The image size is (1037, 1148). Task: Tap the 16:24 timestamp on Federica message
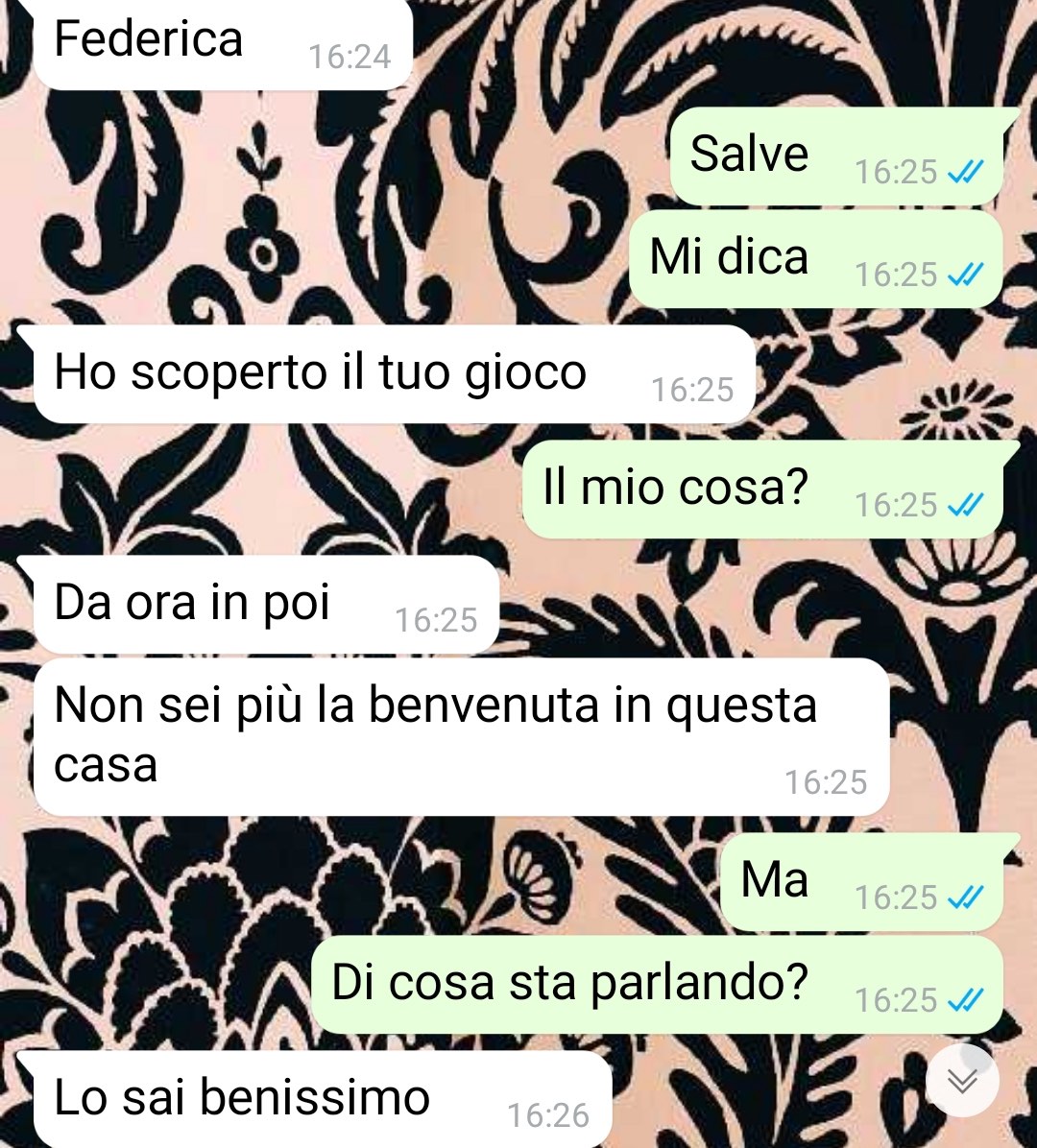point(350,57)
